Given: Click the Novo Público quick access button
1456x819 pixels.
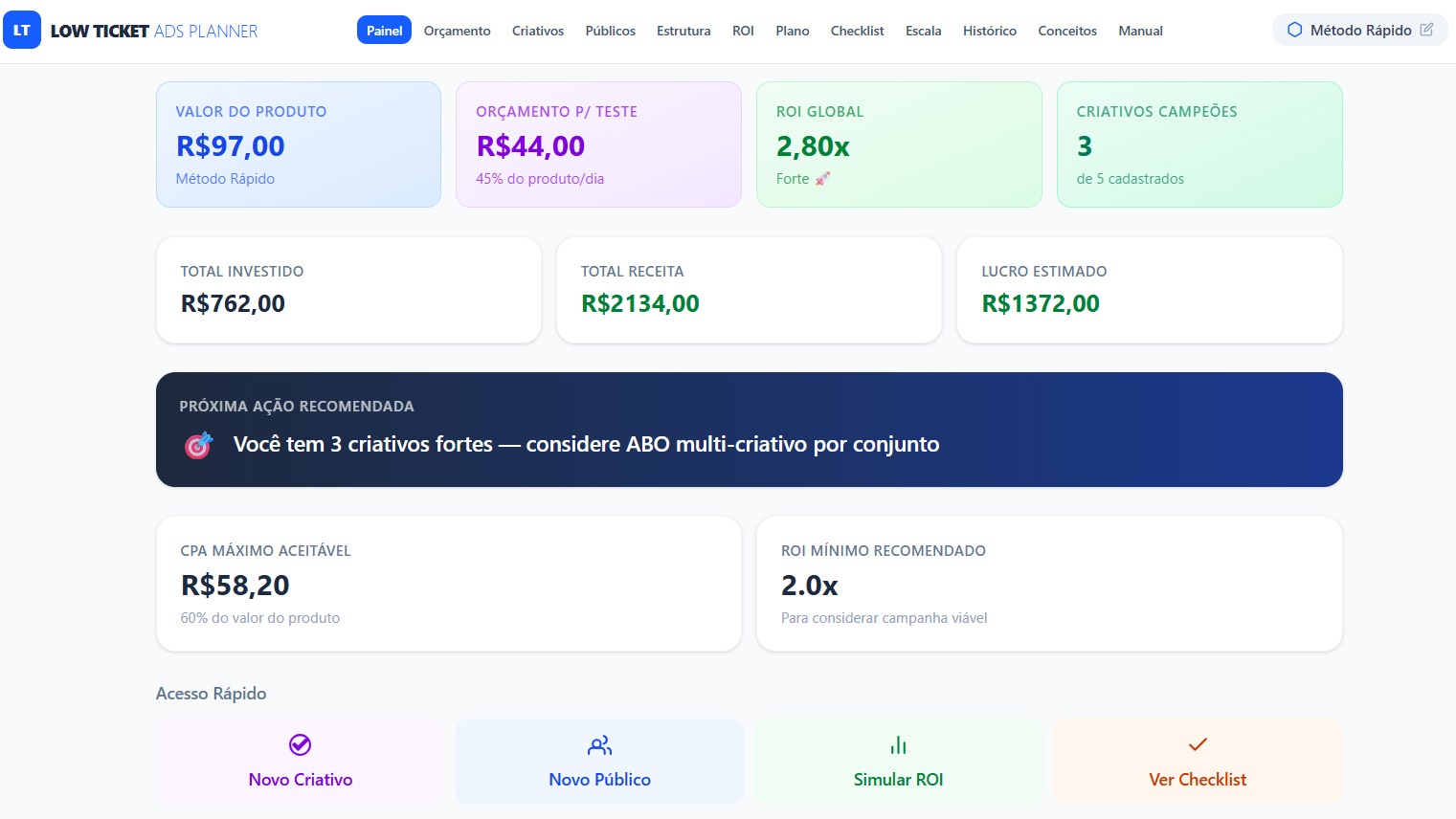Looking at the screenshot, I should pos(600,762).
